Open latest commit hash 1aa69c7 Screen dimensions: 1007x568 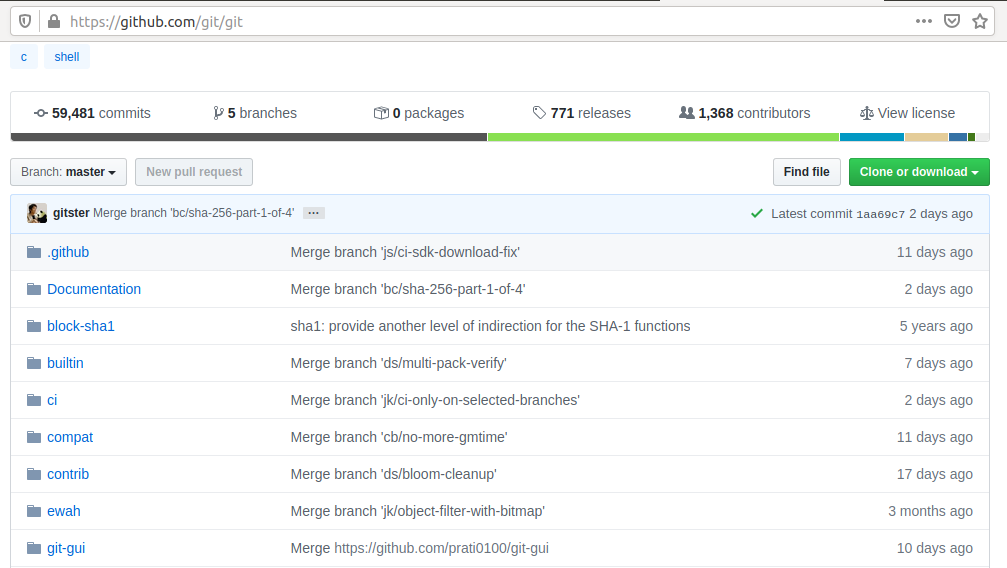(x=880, y=214)
